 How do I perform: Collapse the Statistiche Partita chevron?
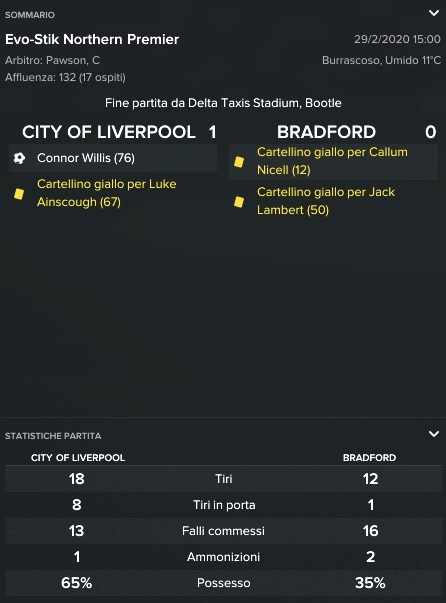pos(434,434)
